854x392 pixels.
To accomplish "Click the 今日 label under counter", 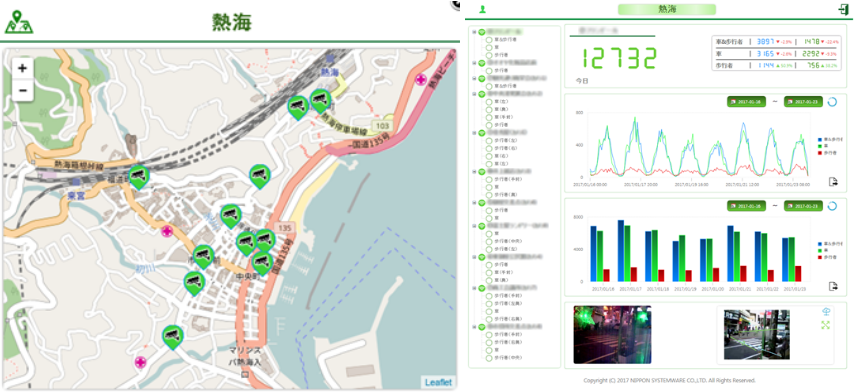I will (582, 81).
